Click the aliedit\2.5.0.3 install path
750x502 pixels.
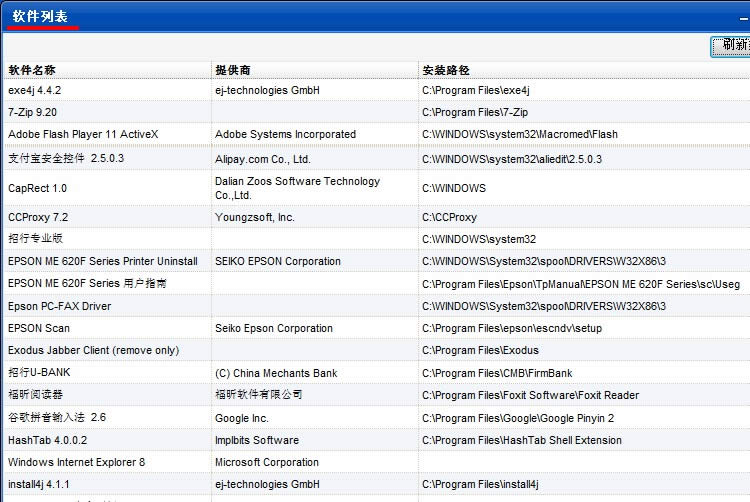click(x=512, y=159)
